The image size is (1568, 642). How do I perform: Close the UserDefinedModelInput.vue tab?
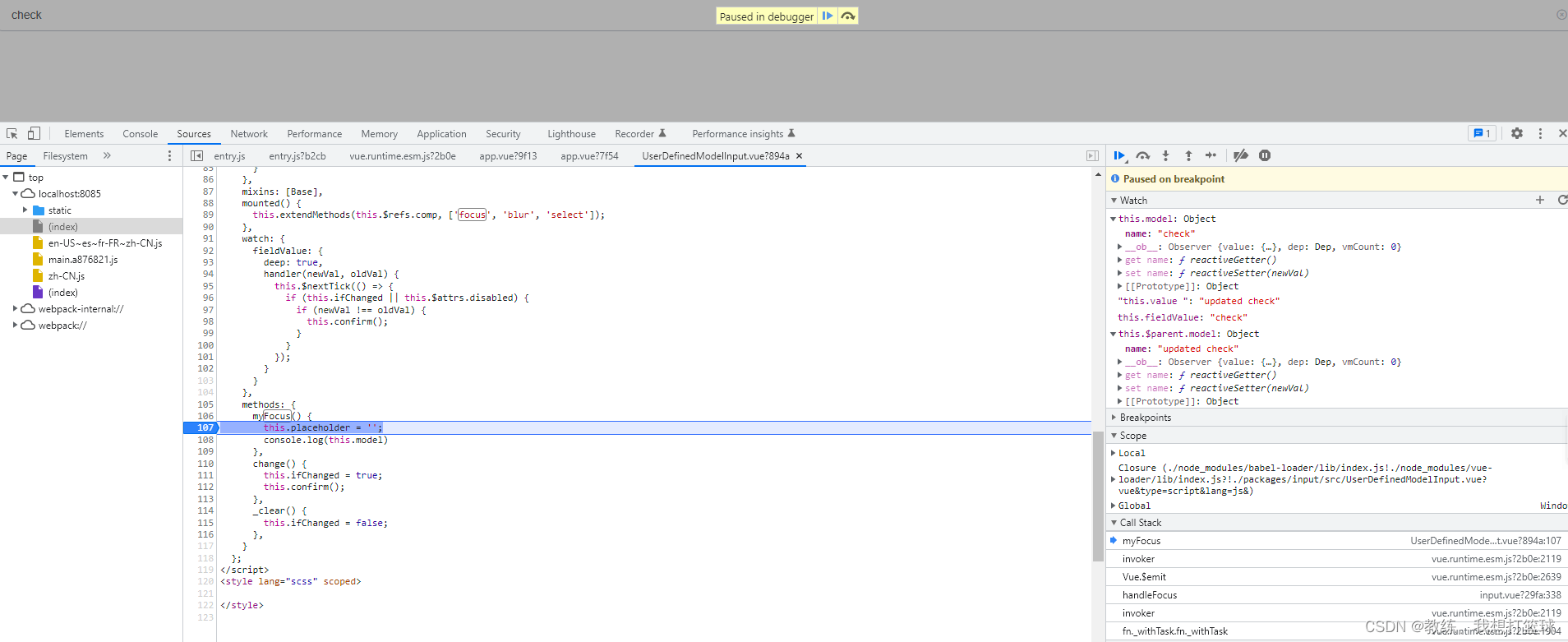[x=799, y=155]
